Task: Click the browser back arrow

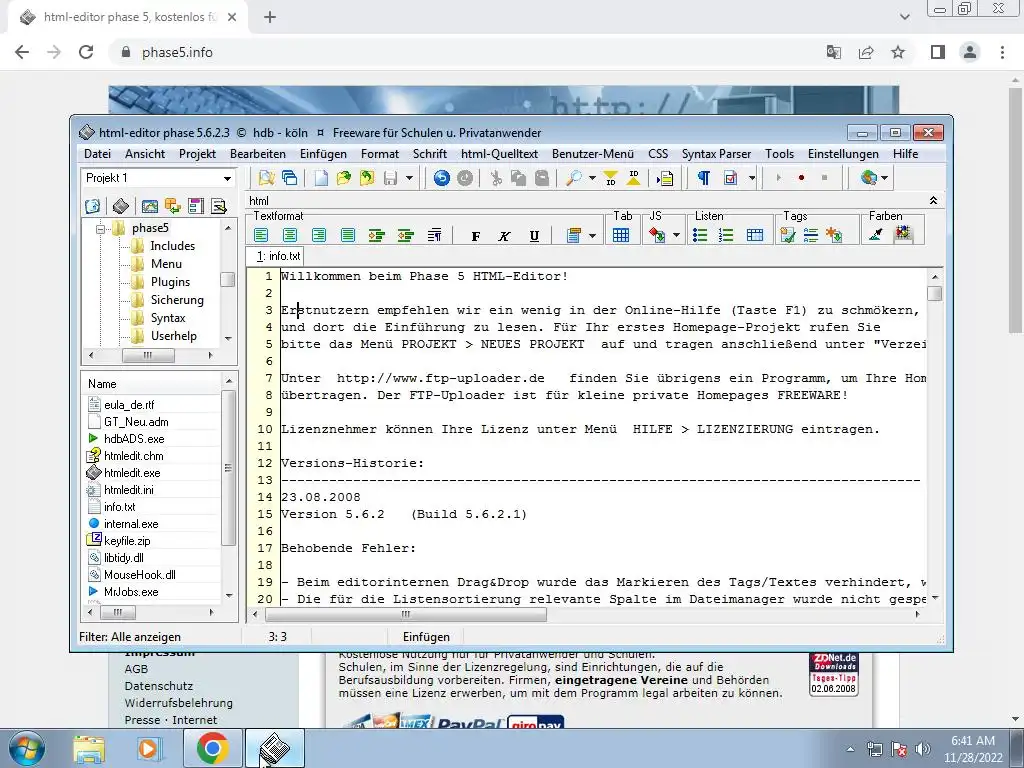Action: [22, 52]
